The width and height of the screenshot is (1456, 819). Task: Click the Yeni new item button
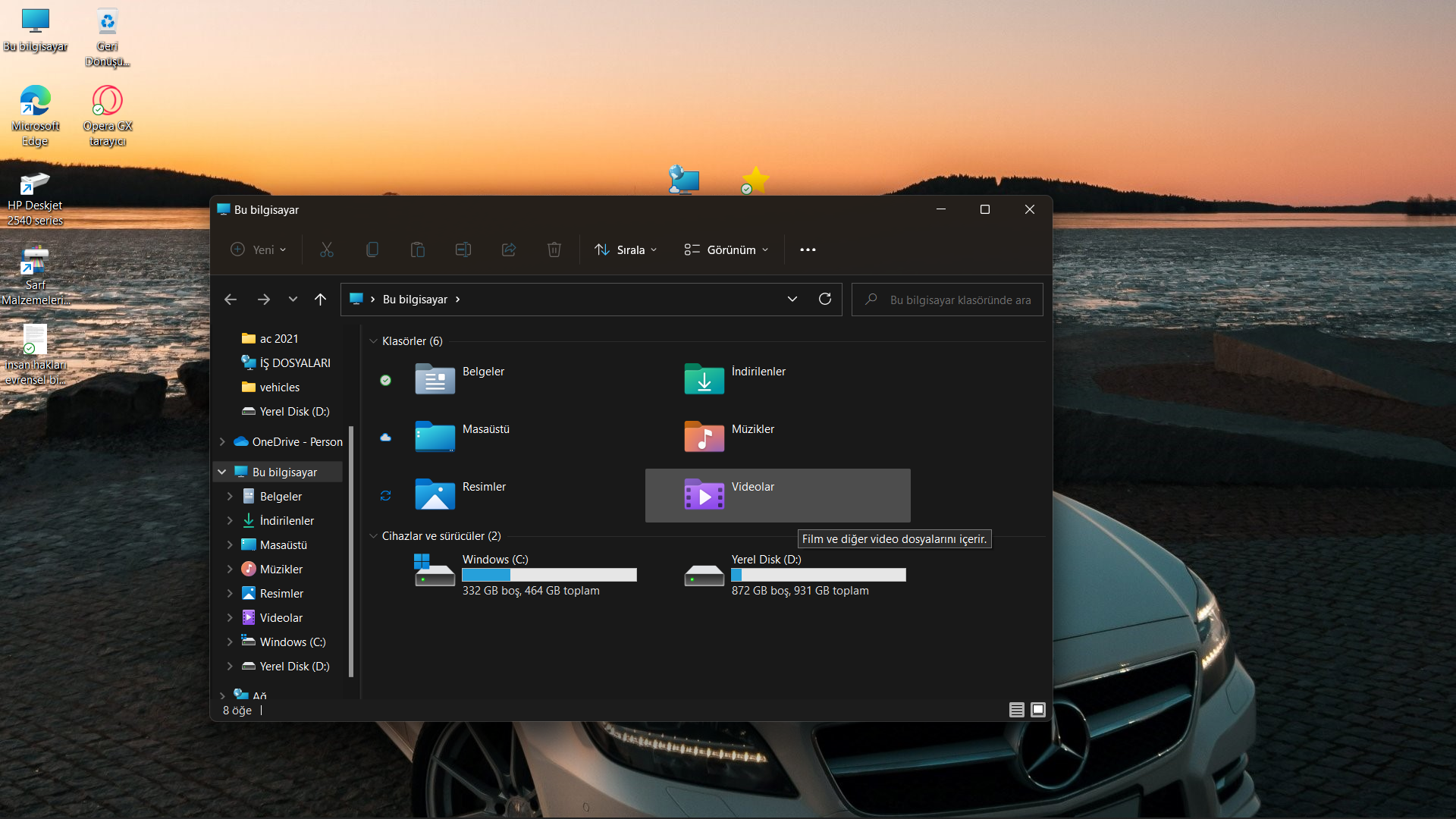click(x=259, y=249)
